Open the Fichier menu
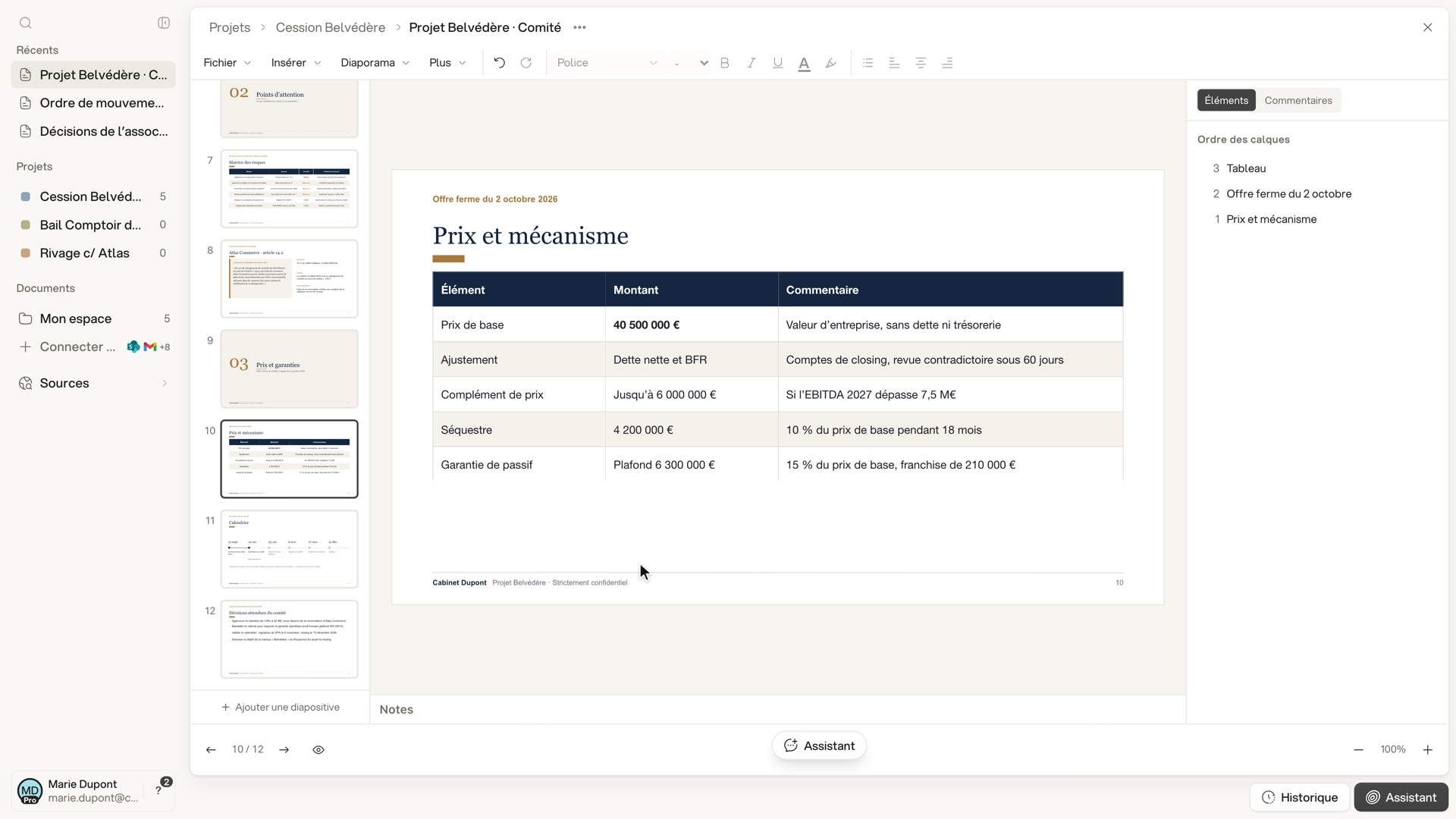Viewport: 1456px width, 819px height. click(x=227, y=63)
